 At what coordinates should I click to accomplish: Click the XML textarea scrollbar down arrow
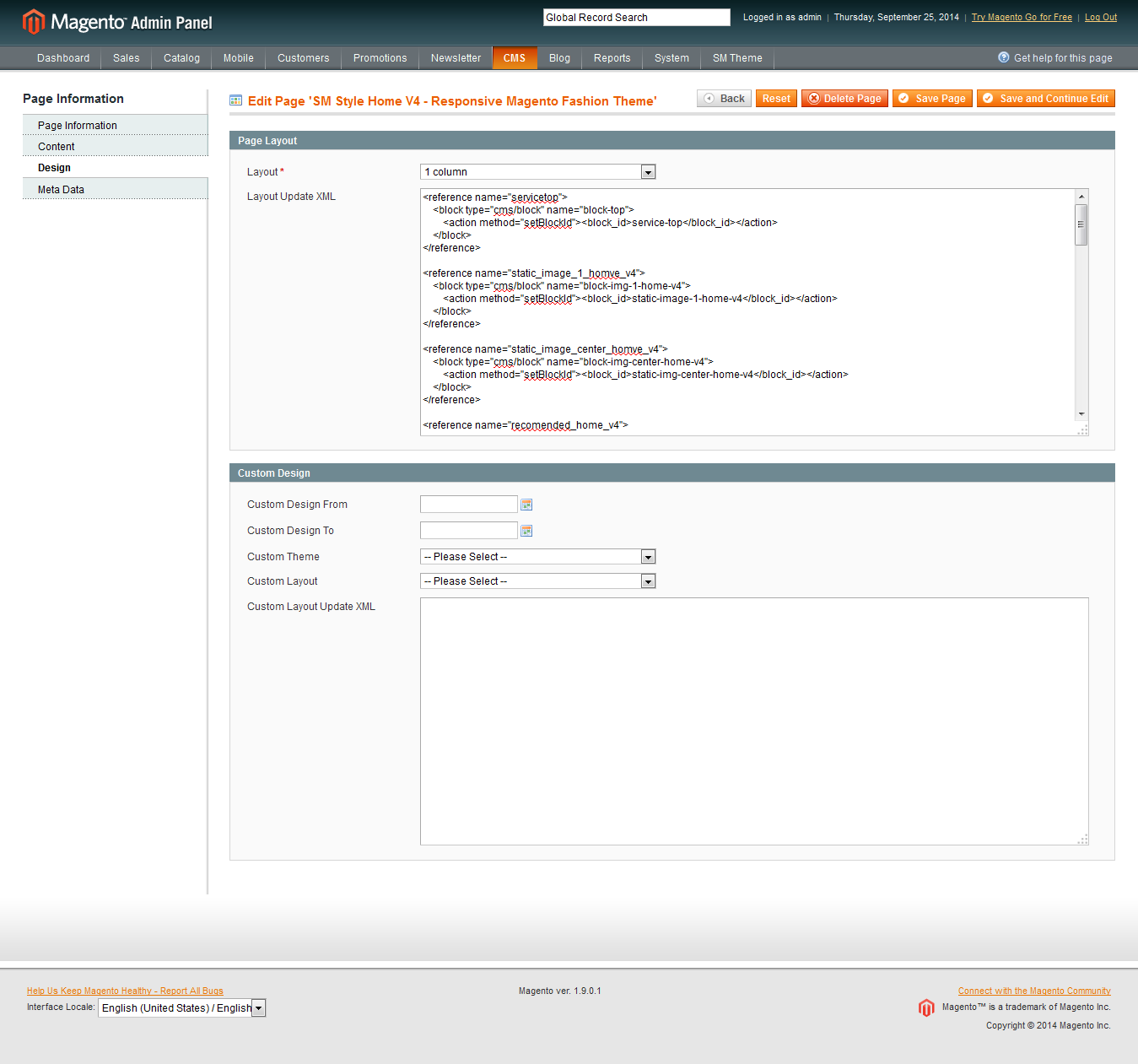pyautogui.click(x=1081, y=414)
